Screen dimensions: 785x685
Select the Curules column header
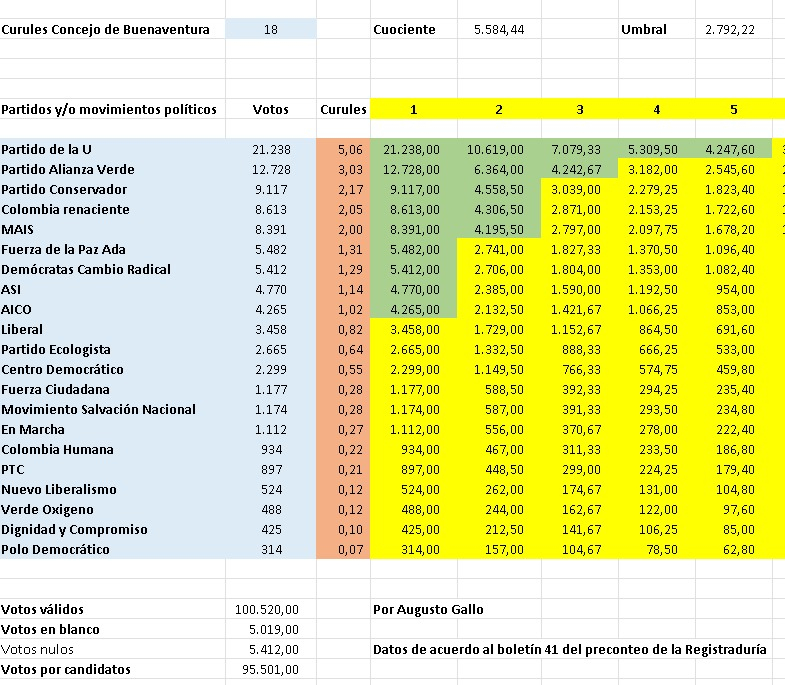[343, 109]
